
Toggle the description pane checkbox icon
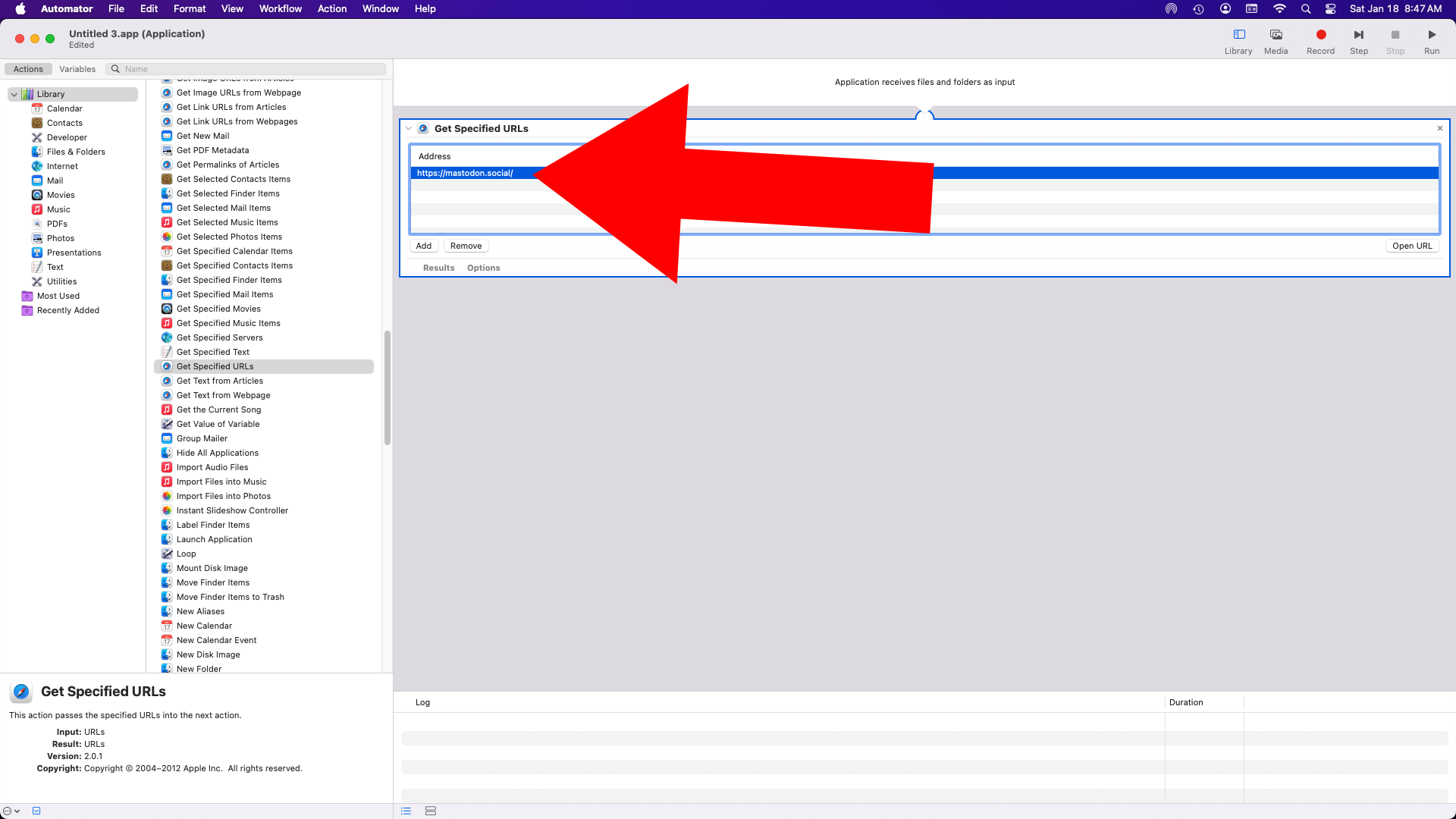tap(36, 811)
